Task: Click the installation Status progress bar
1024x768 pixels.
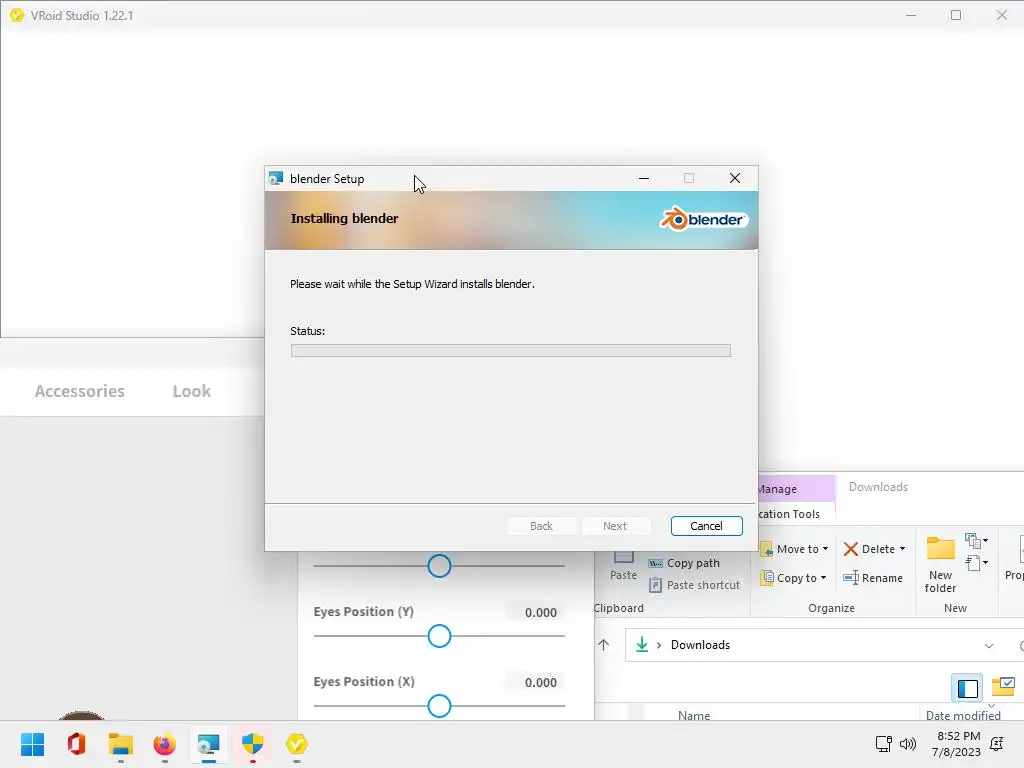Action: pyautogui.click(x=511, y=351)
